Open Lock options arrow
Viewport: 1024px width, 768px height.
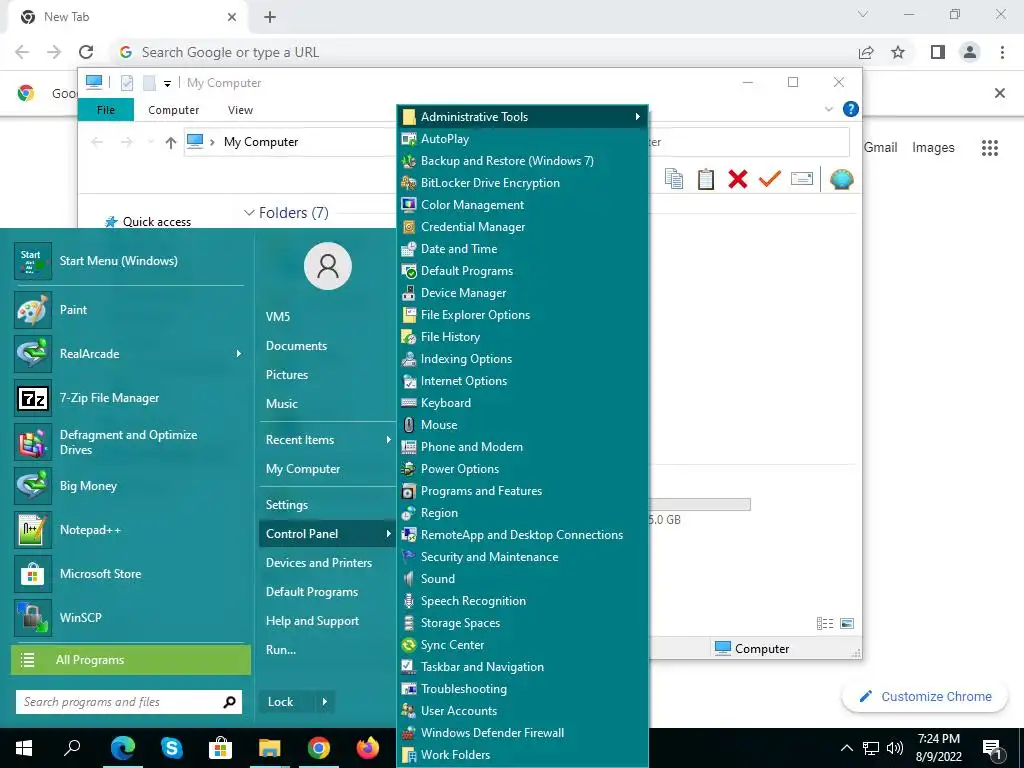(x=325, y=702)
